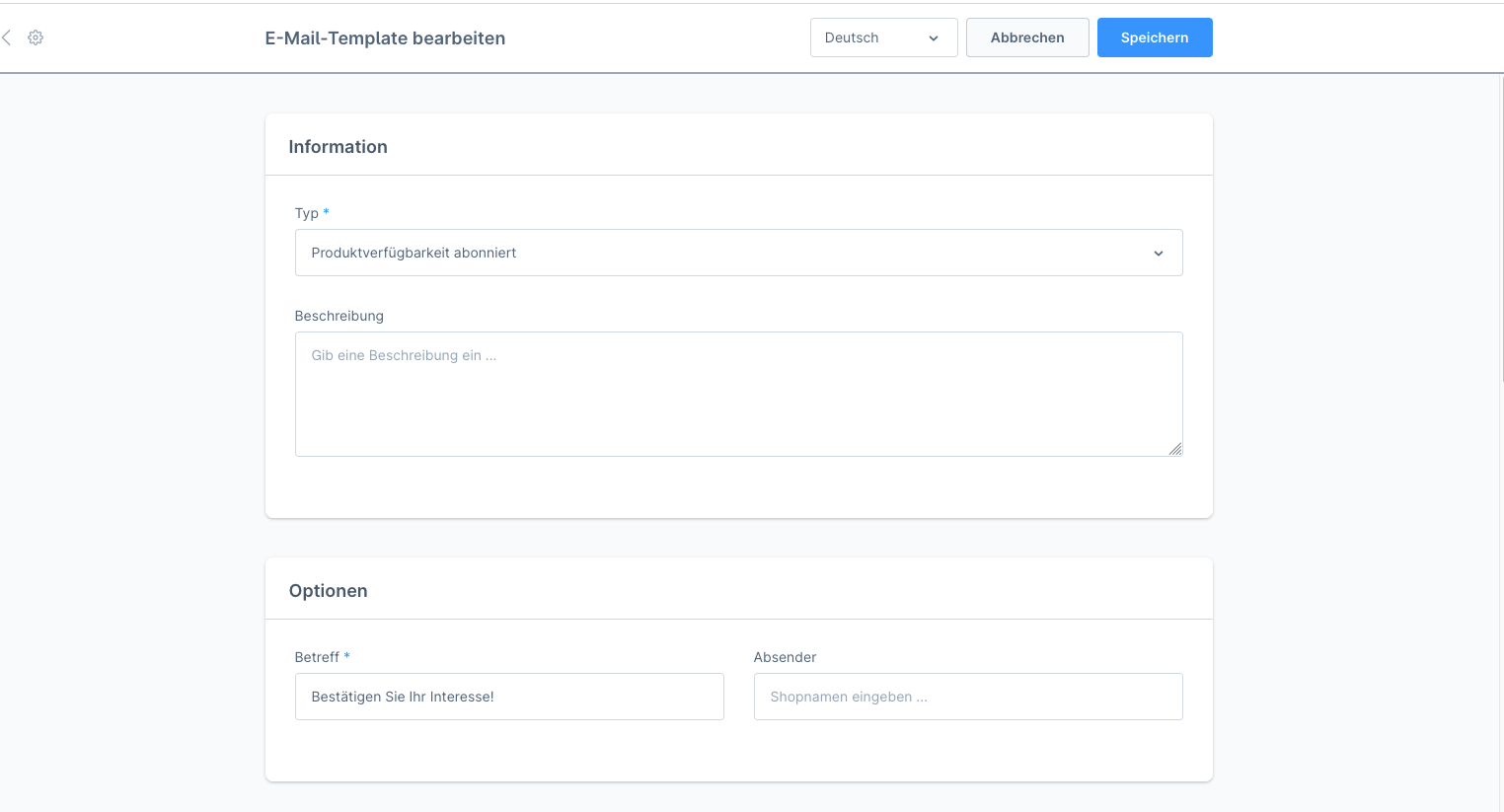Click the vertical page scrollbar
This screenshot has height=812, width=1504.
(1500, 227)
